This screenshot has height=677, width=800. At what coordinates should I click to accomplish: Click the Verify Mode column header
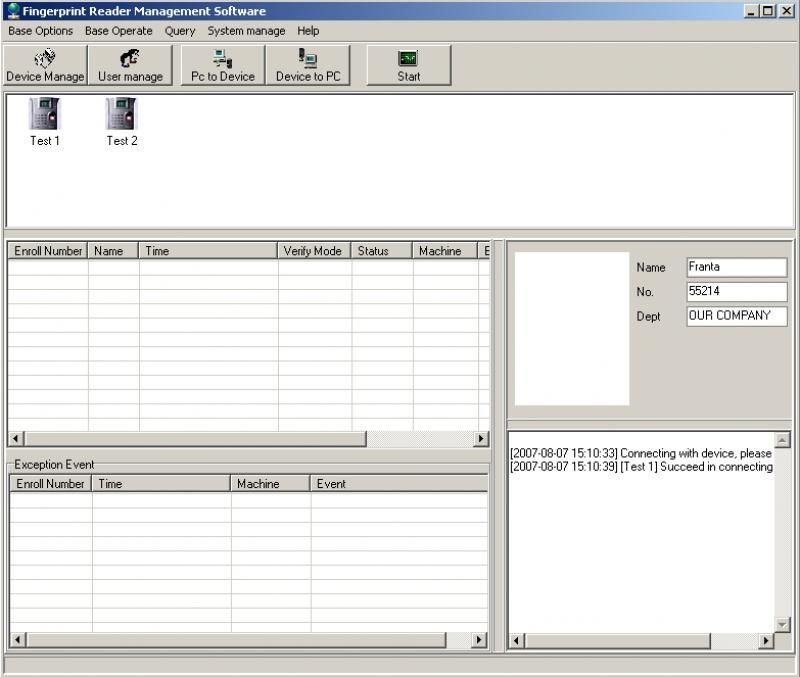click(314, 251)
